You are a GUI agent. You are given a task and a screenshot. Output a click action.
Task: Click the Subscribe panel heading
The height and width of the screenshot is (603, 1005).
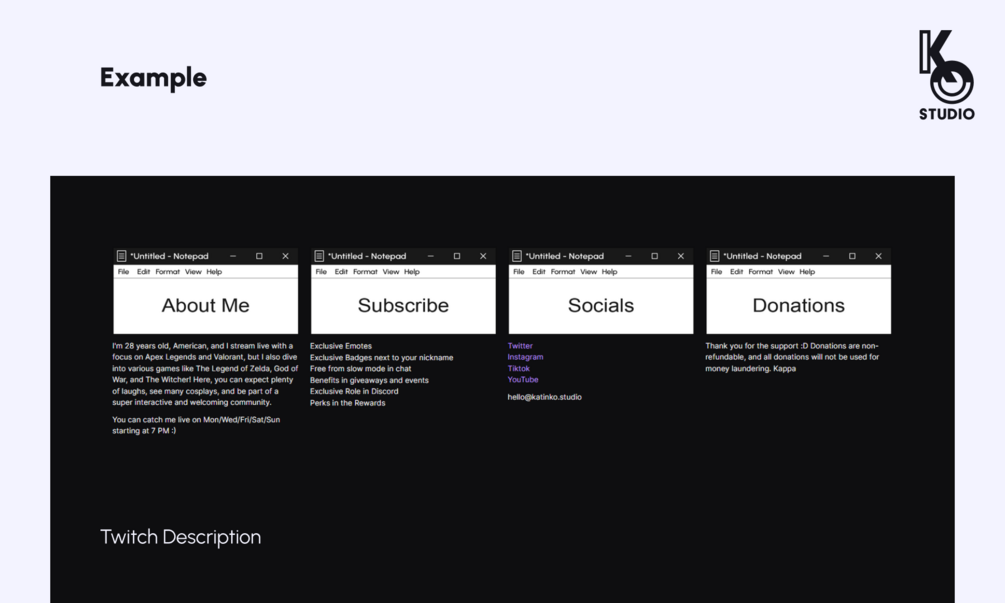click(x=403, y=305)
